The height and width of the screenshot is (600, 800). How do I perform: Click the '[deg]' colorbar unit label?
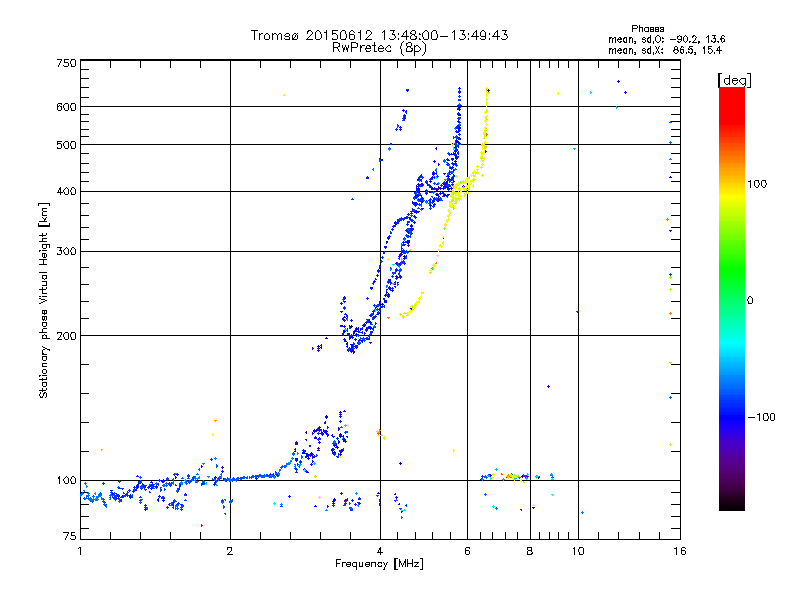[734, 80]
